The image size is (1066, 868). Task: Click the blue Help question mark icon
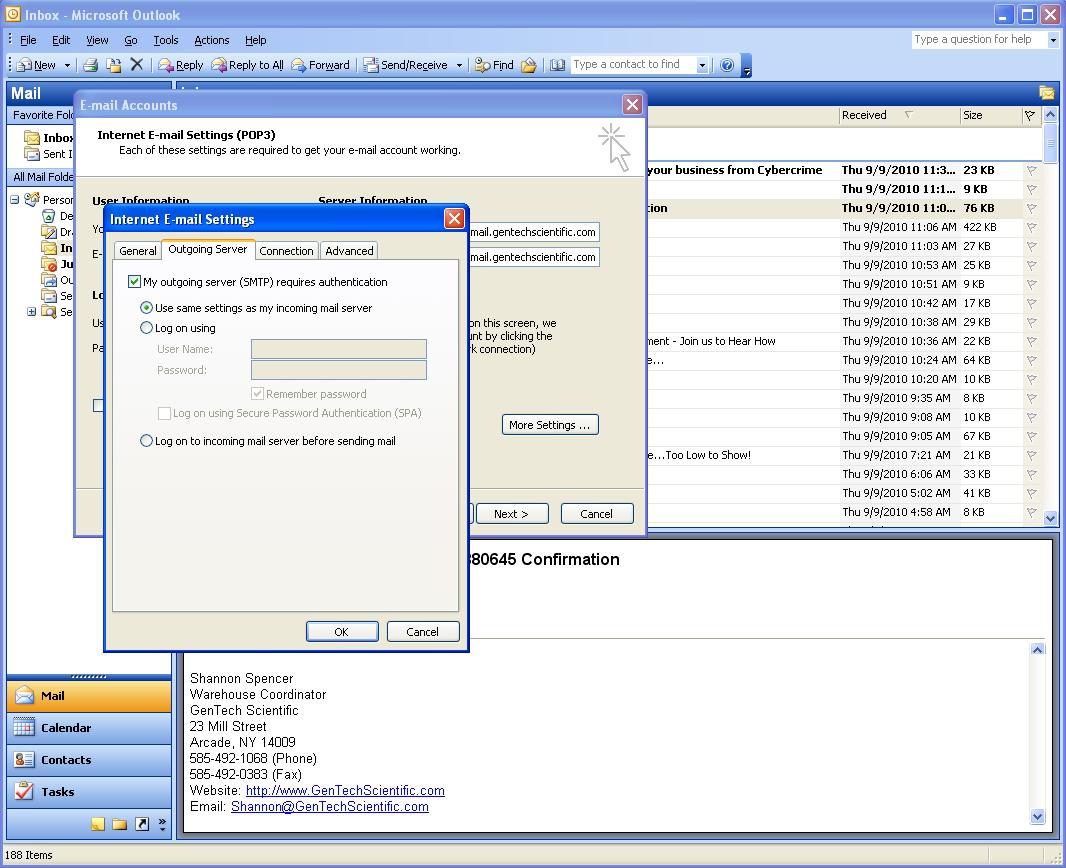[x=727, y=65]
